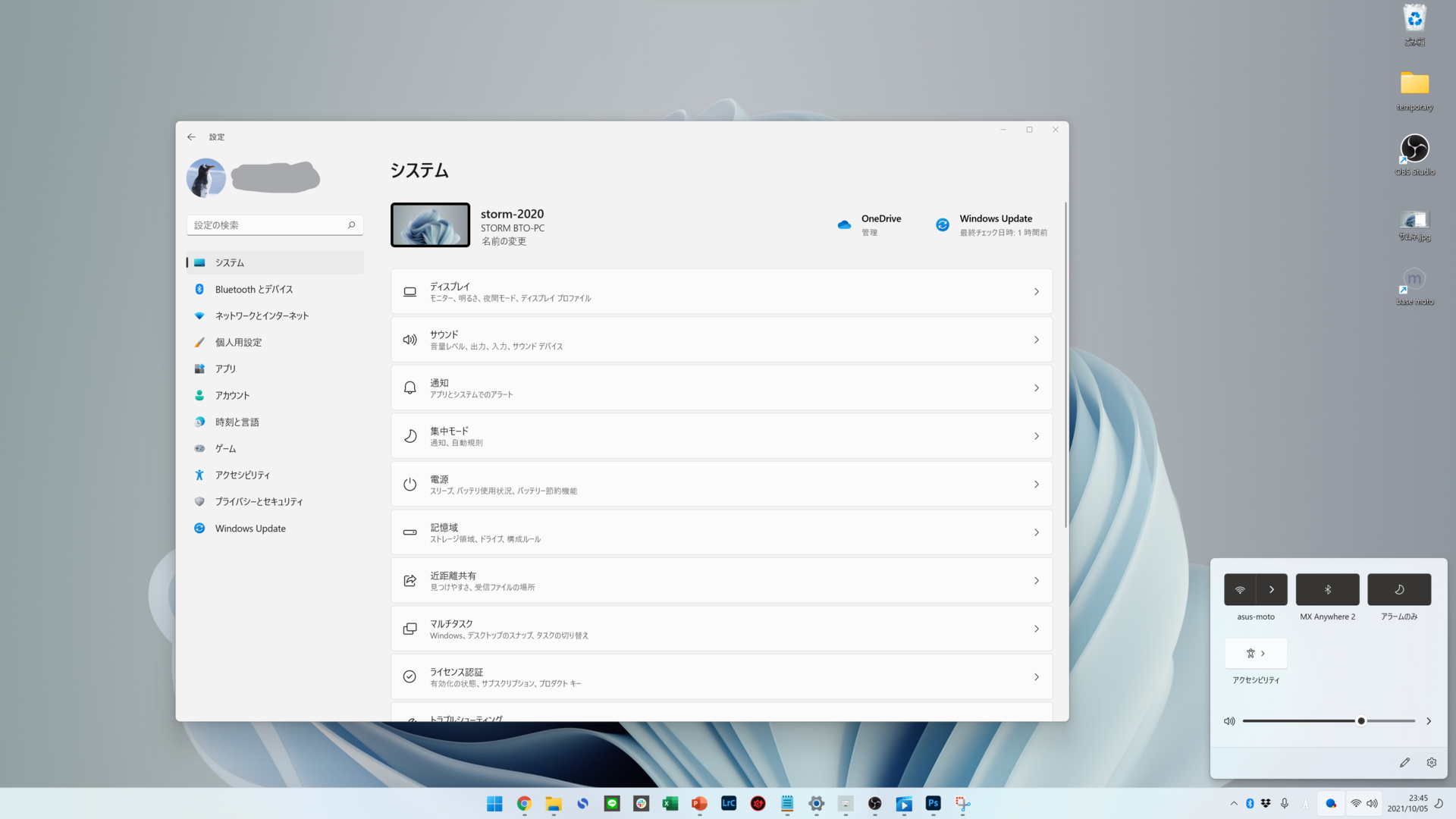
Task: Open the 集中モード settings row
Action: point(721,436)
